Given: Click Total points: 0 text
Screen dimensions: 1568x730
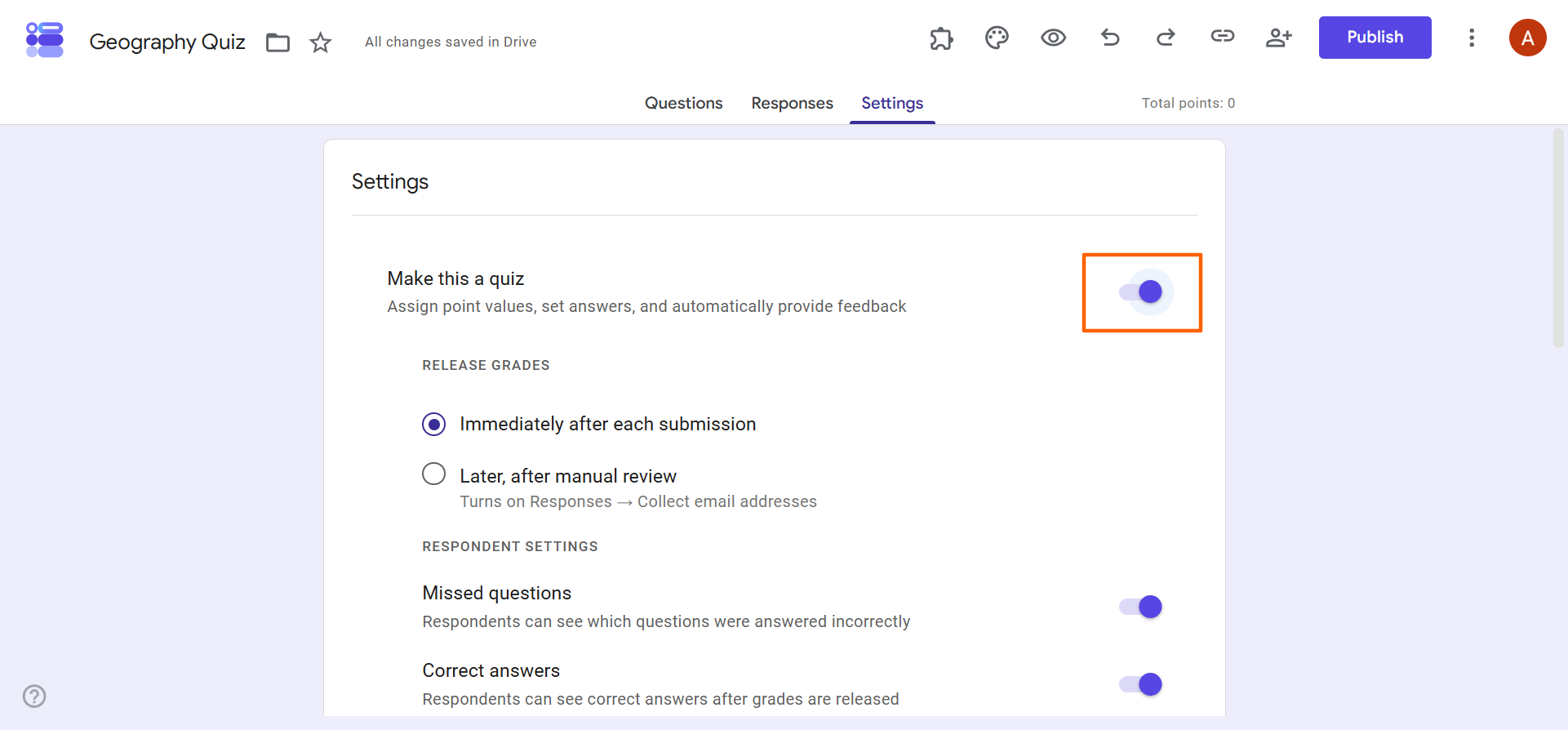Looking at the screenshot, I should click(x=1188, y=103).
